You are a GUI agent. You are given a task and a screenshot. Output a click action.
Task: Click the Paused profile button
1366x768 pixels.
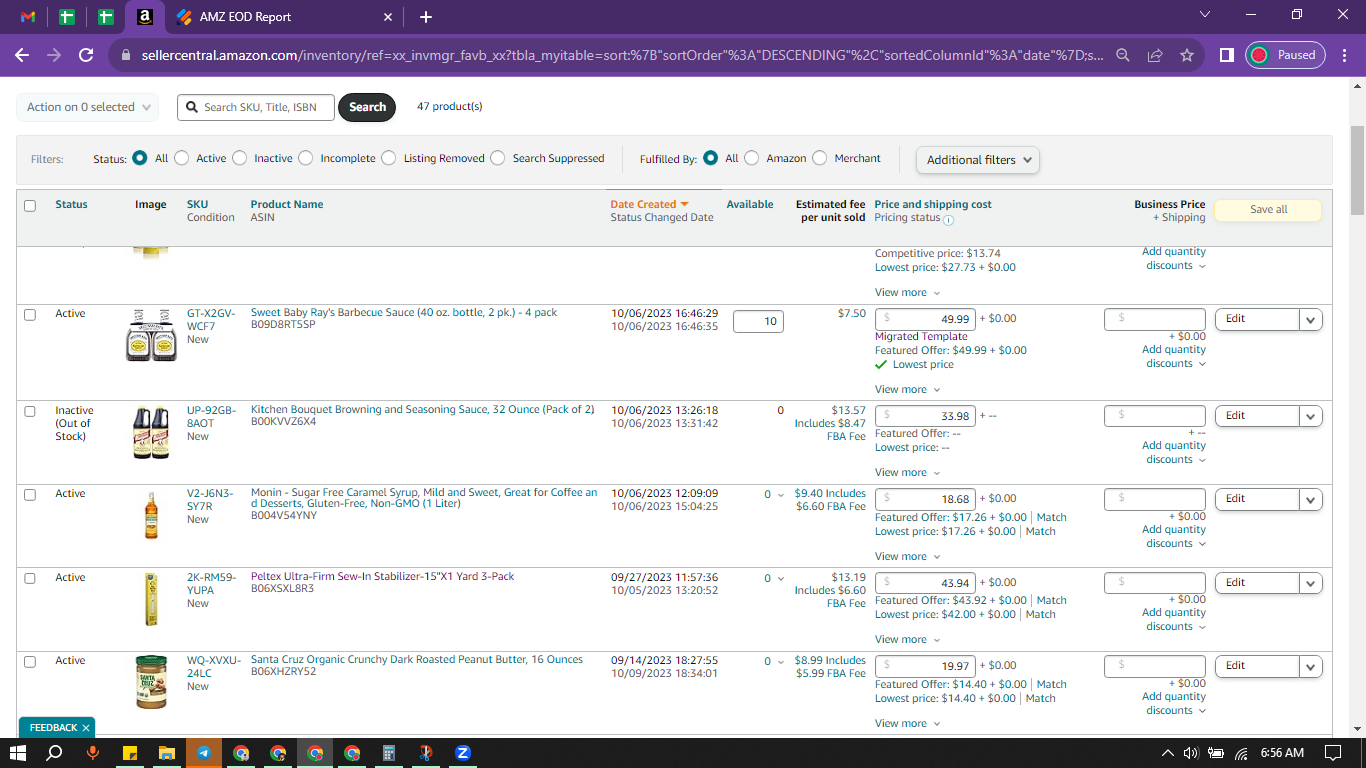click(x=1286, y=56)
